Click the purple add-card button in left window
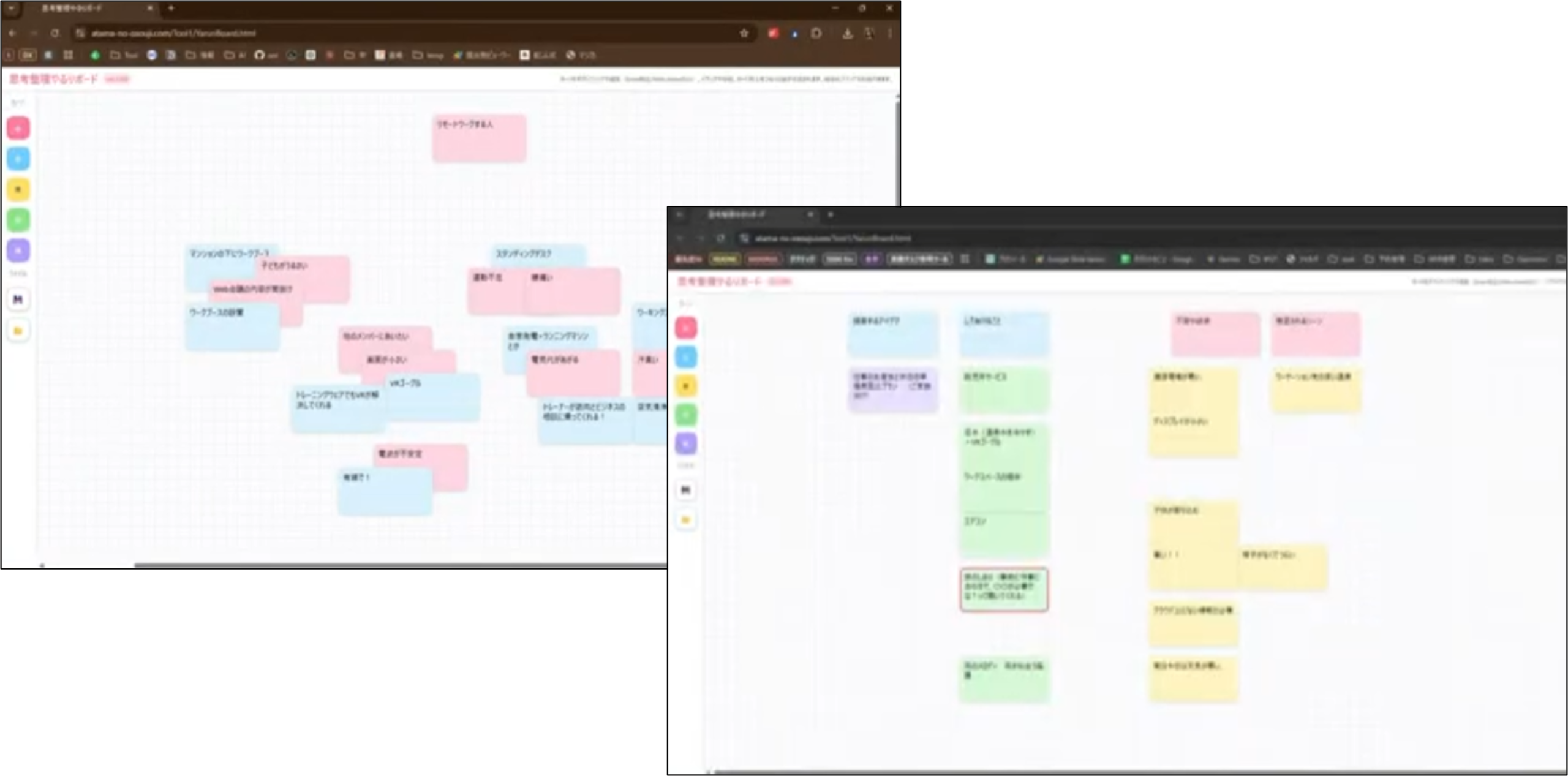Image resolution: width=1568 pixels, height=776 pixels. pos(18,250)
